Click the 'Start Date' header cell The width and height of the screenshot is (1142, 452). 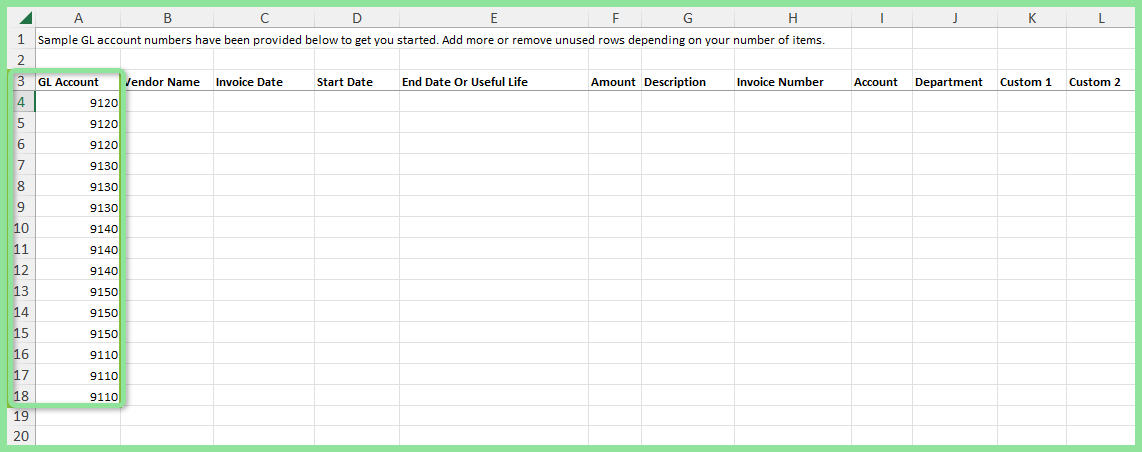click(x=356, y=82)
